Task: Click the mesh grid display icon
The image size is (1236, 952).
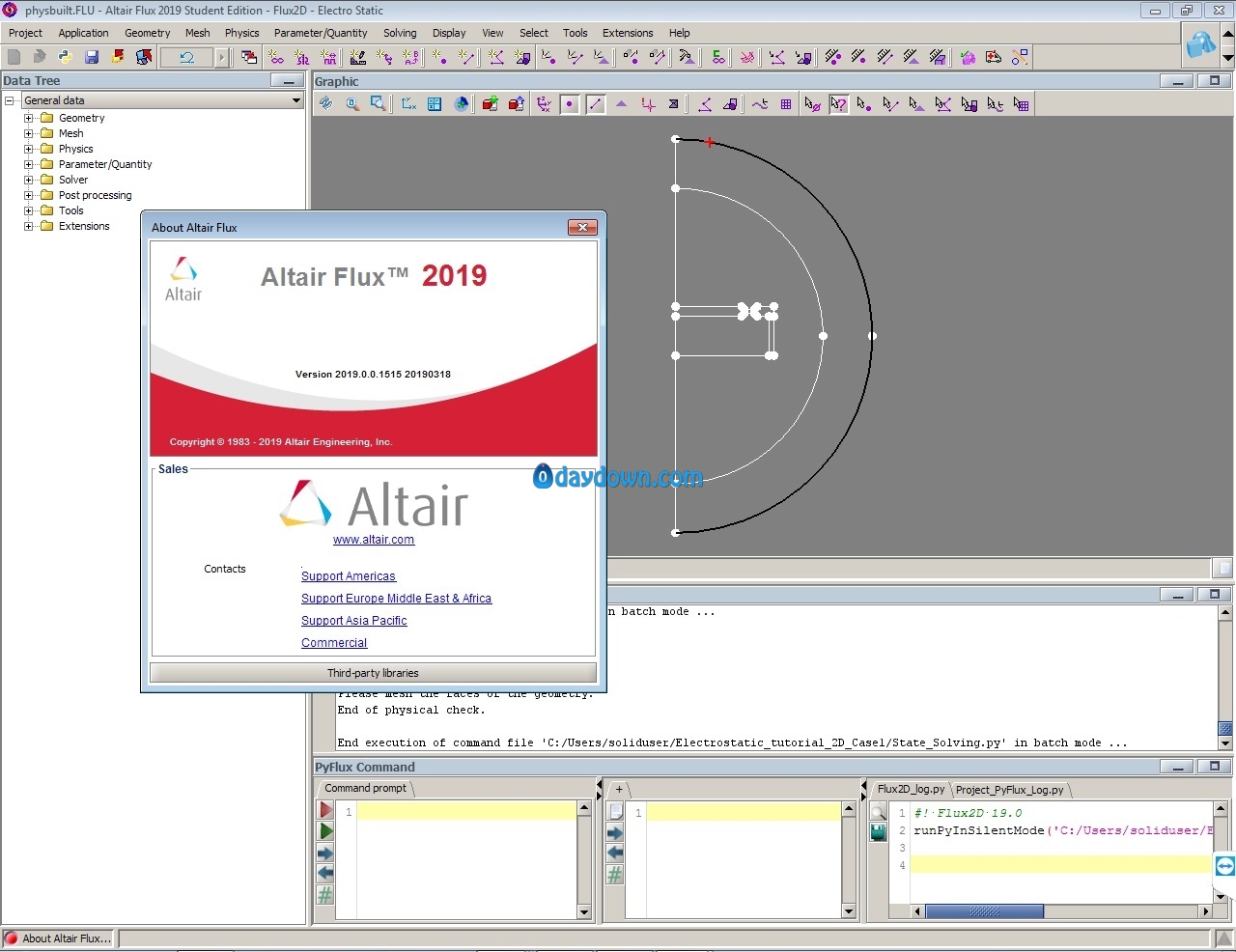Action: coord(786,104)
